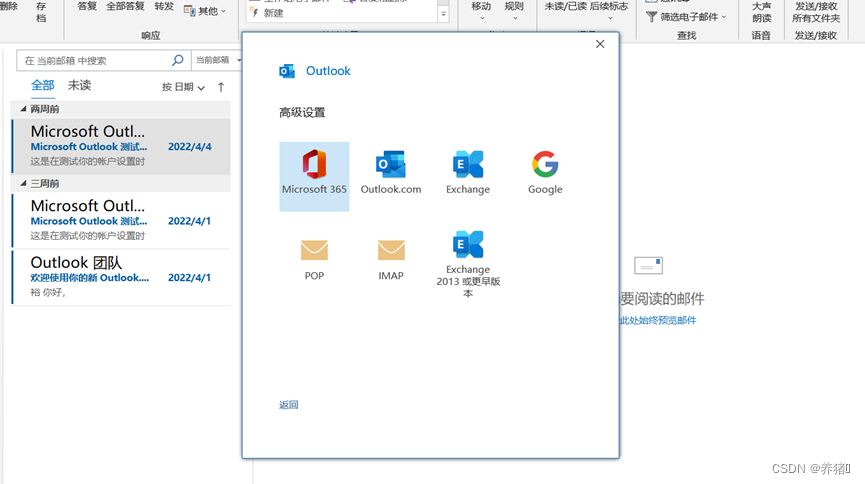The height and width of the screenshot is (484, 865).
Task: Open the Microsoft Outlook email dated 2022/4/1
Action: coord(121,220)
